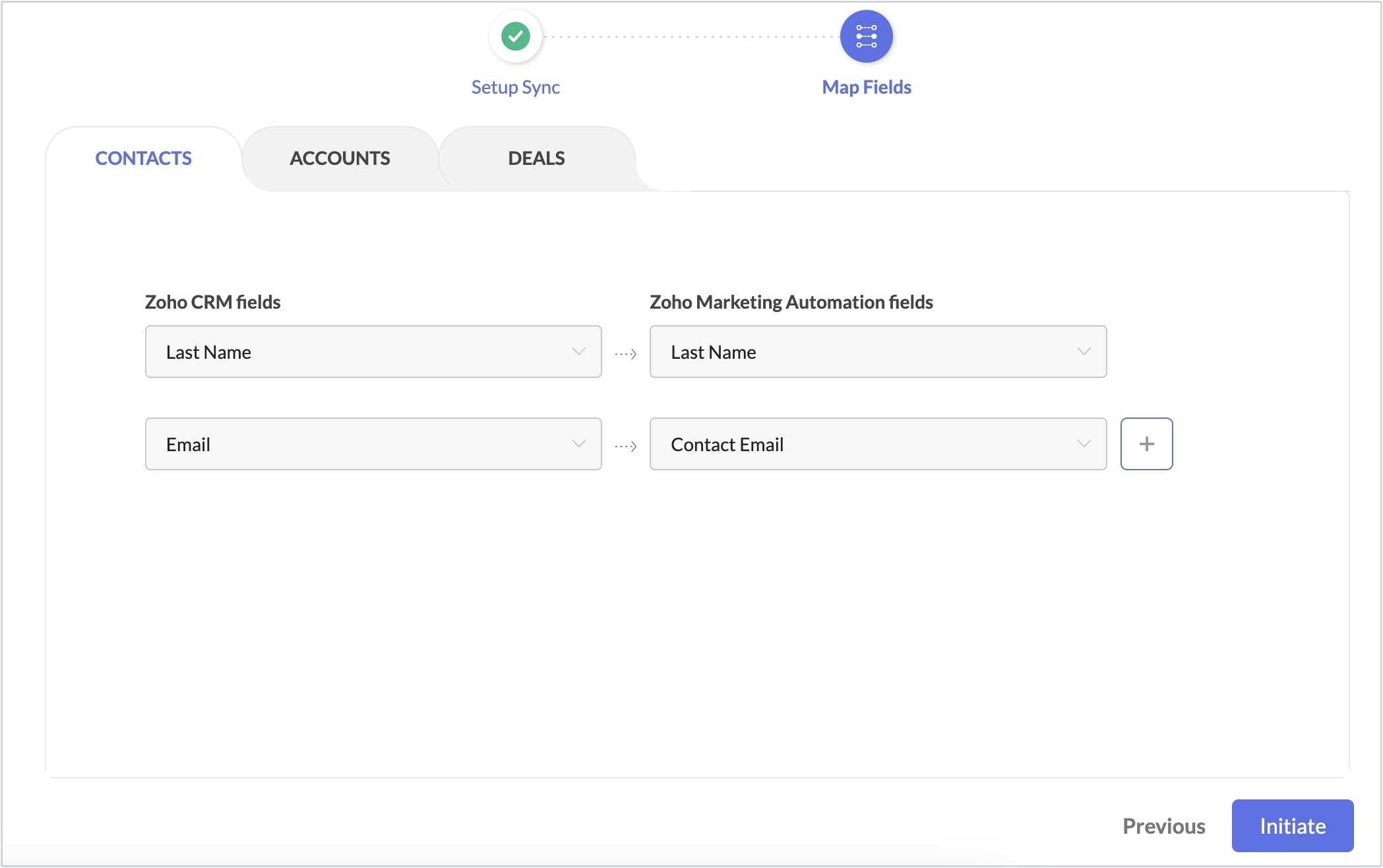Open the Zoho CRM Last Name dropdown
1383x868 pixels.
click(373, 352)
